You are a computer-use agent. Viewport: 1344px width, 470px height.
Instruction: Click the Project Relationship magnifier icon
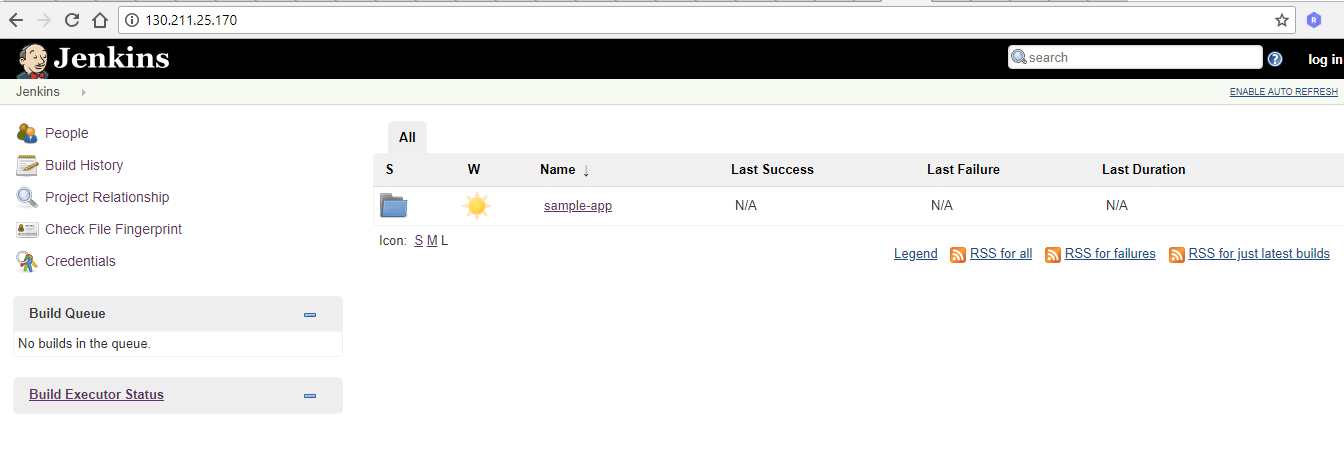pos(27,197)
